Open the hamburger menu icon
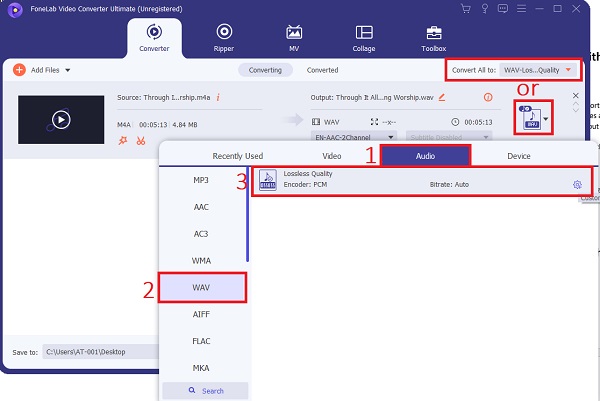This screenshot has height=401, width=600. click(521, 8)
